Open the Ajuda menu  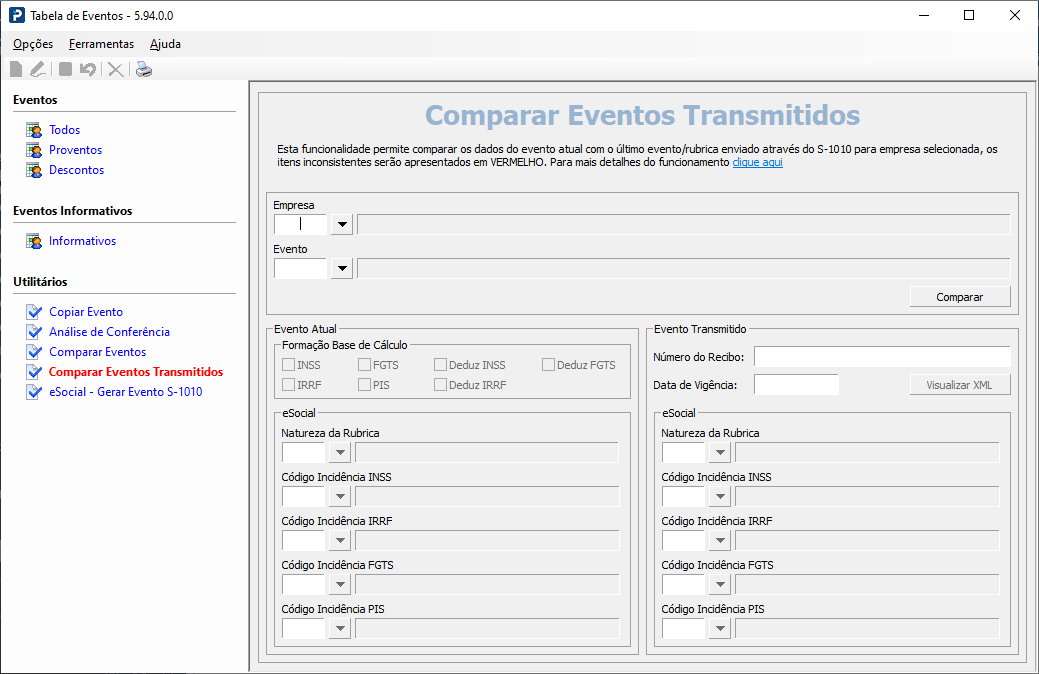165,44
